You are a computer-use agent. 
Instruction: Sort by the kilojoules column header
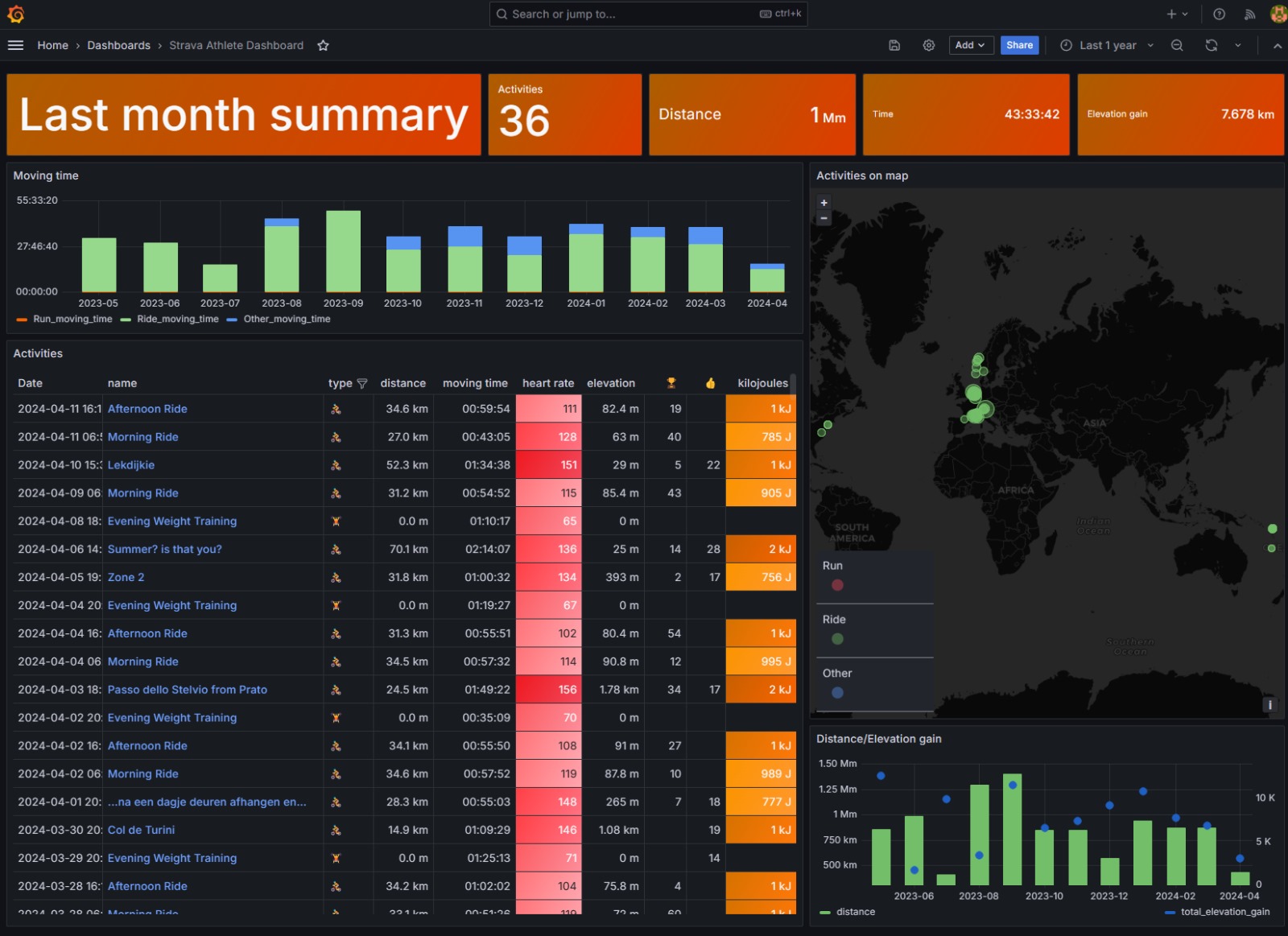pyautogui.click(x=762, y=383)
